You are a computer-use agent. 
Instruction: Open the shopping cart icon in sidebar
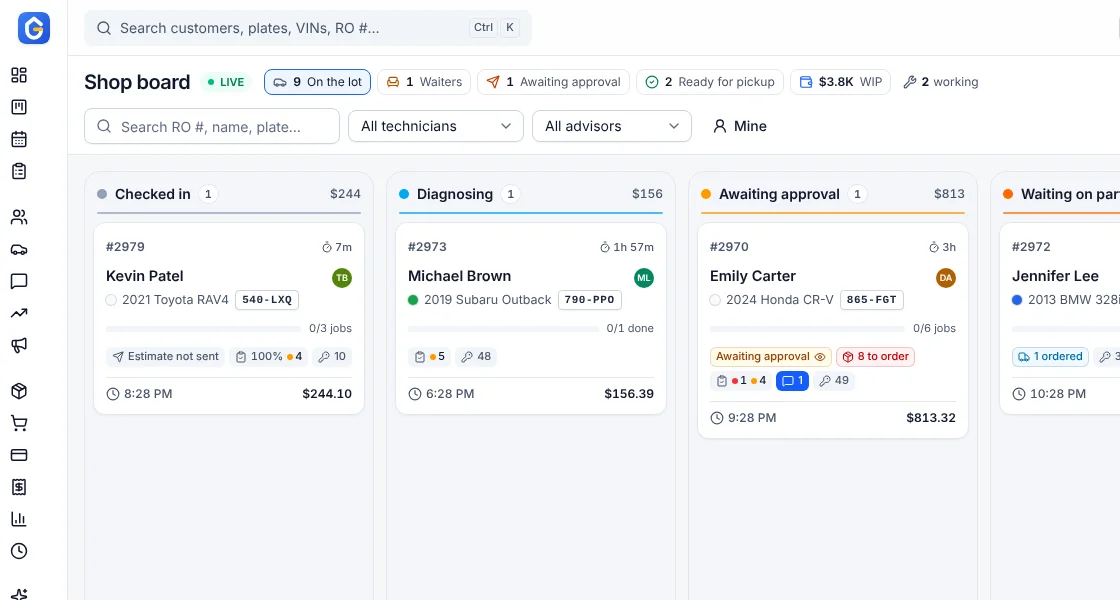click(x=19, y=423)
